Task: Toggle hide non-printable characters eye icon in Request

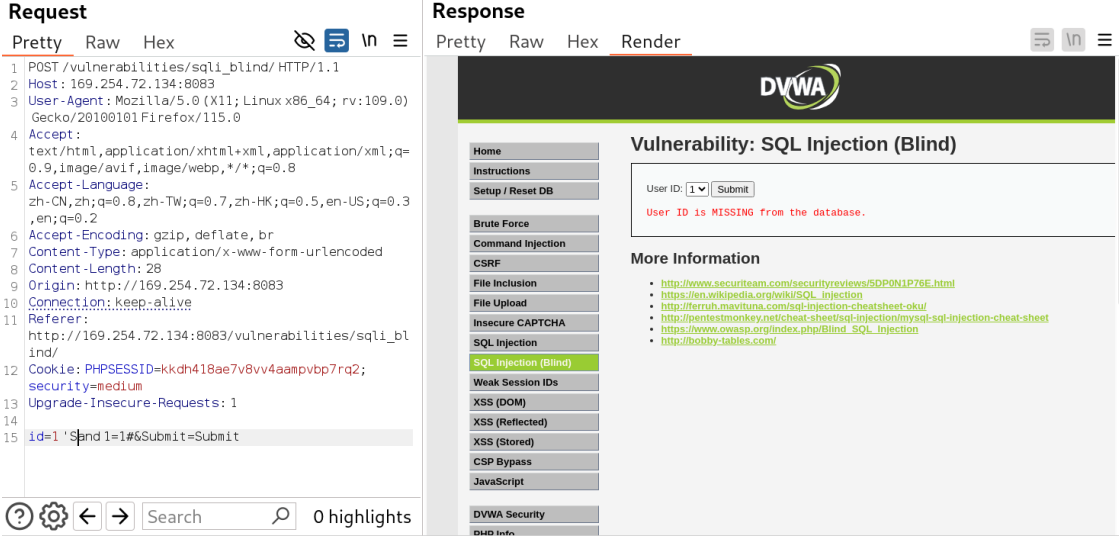Action: [x=305, y=41]
